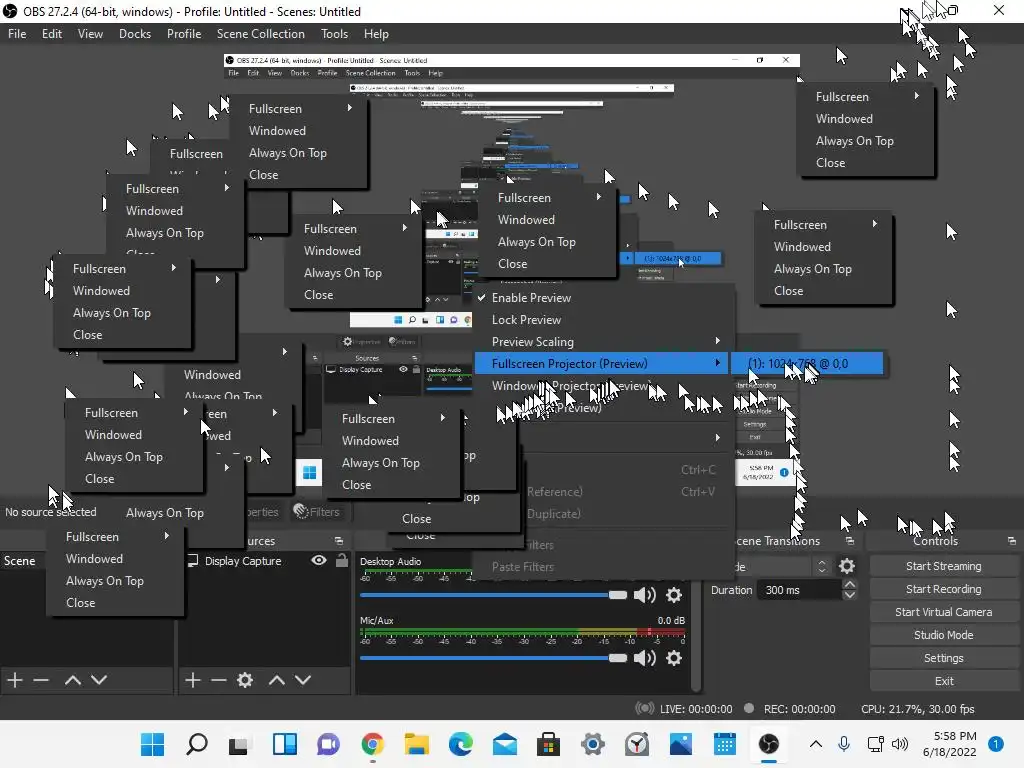Pop out the Controls dock panel
This screenshot has height=768, width=1024.
(x=1012, y=541)
